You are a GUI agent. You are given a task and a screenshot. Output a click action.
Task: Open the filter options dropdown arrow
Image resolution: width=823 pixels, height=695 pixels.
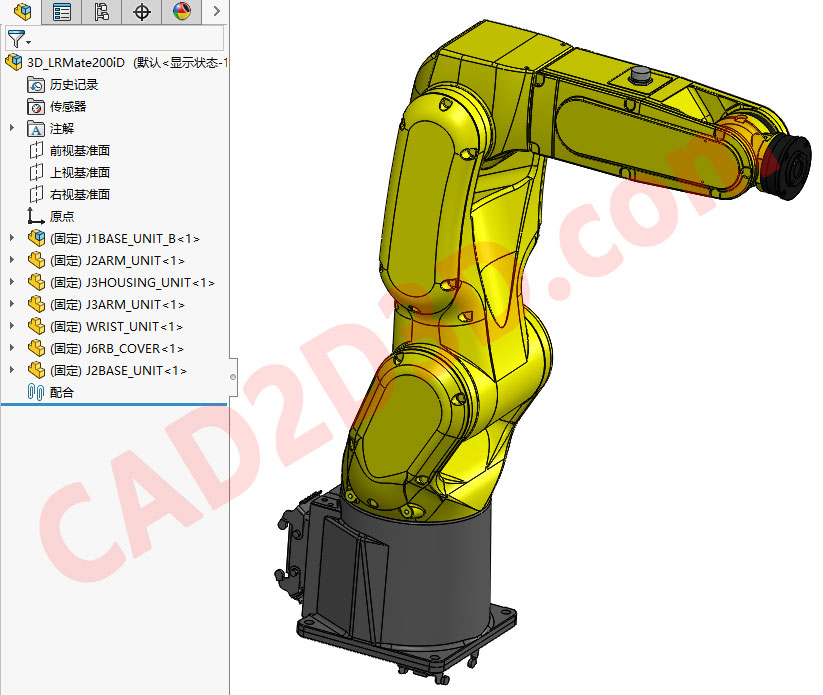[27, 39]
